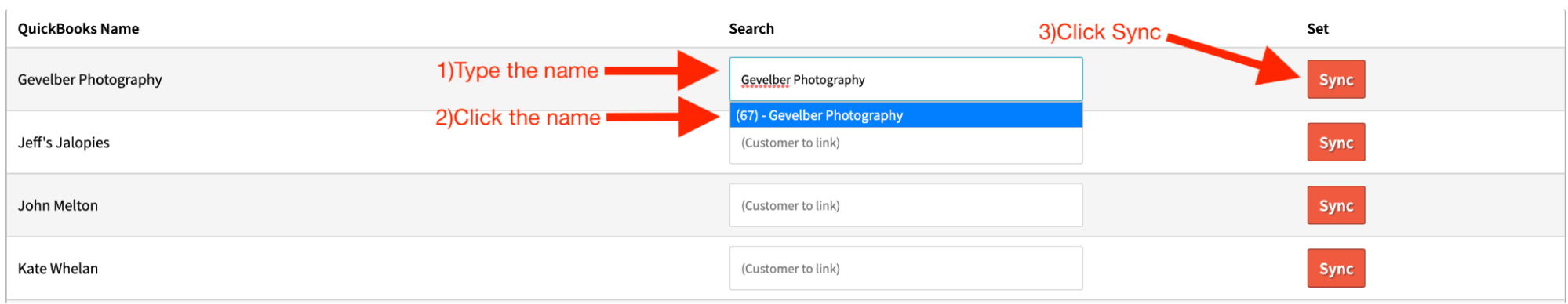The image size is (1568, 304).
Task: Click John Melton customer to link field
Action: (x=906, y=205)
